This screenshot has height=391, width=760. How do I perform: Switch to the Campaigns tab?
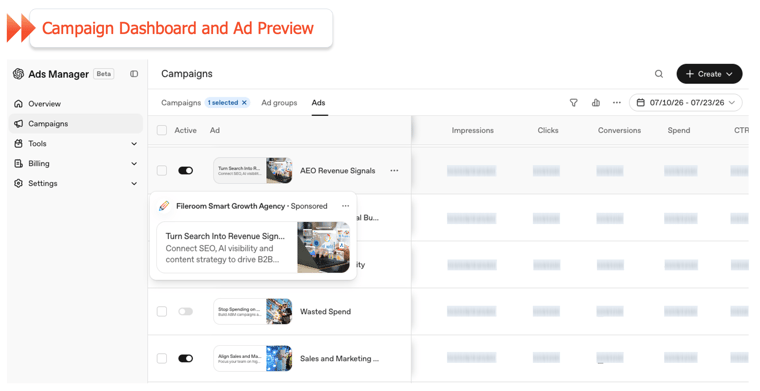pyautogui.click(x=181, y=103)
